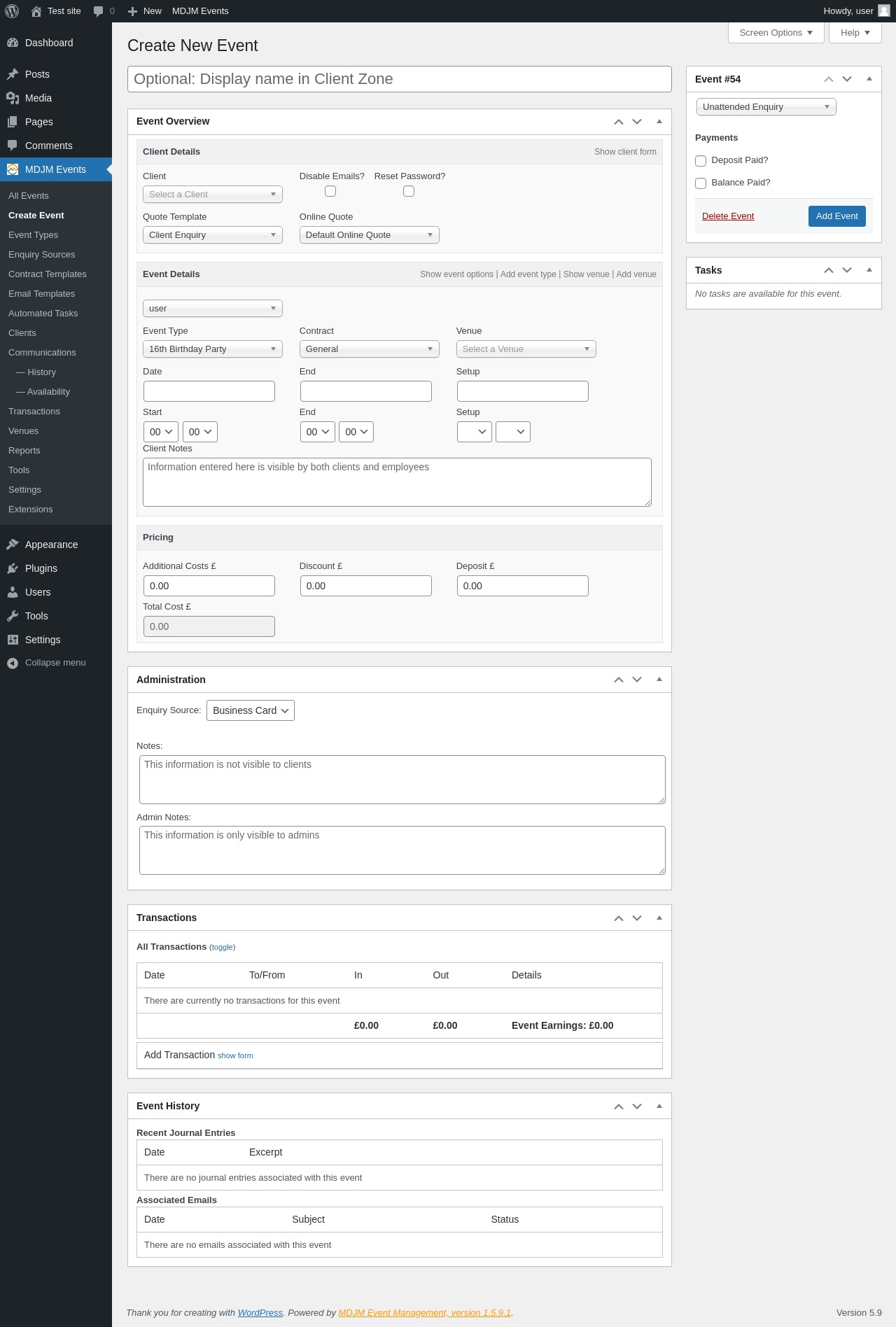Click the WordPress logo icon in admin bar
896x1327 pixels.
[x=12, y=11]
